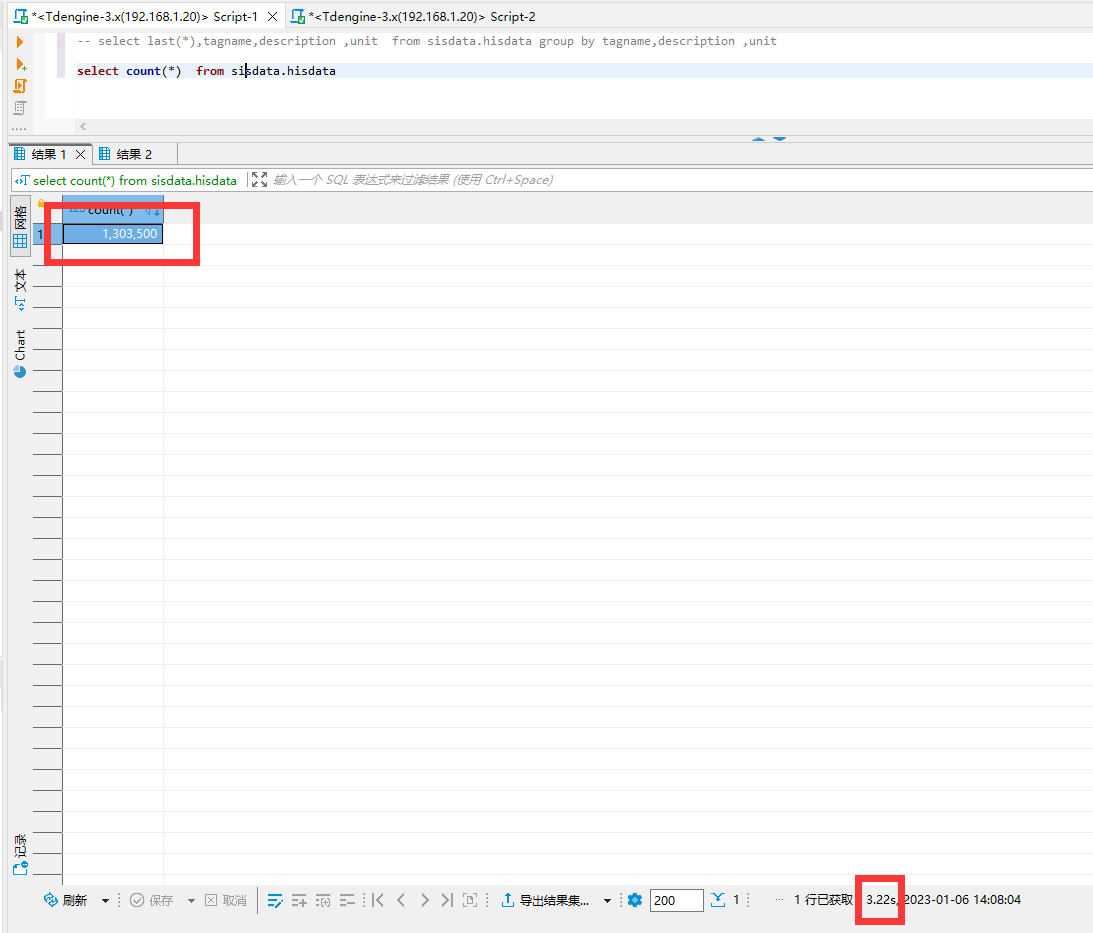Focus the SQL filter expression input field
The image size is (1093, 933).
point(680,180)
